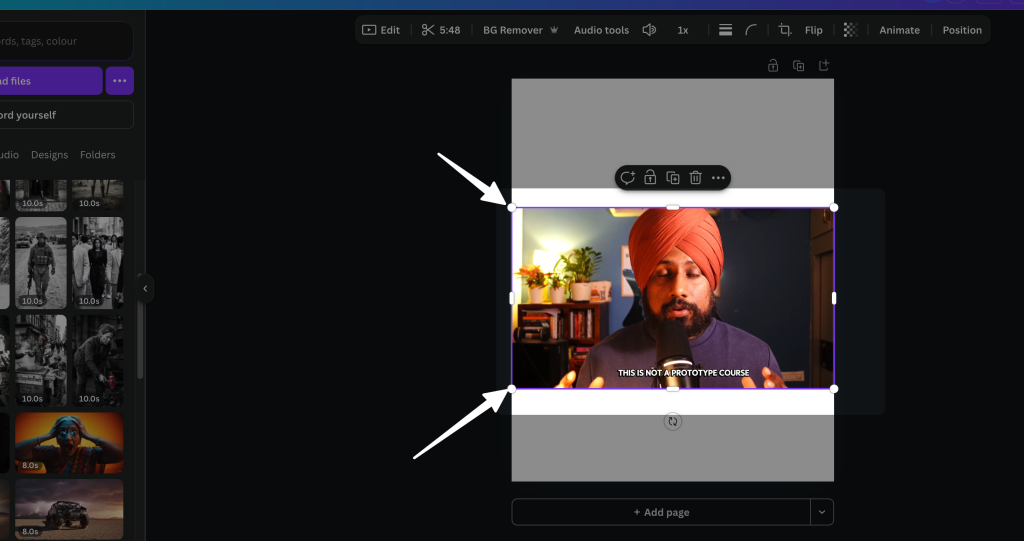
Task: Select the shocked blue-faced woman thumbnail
Action: tap(69, 442)
